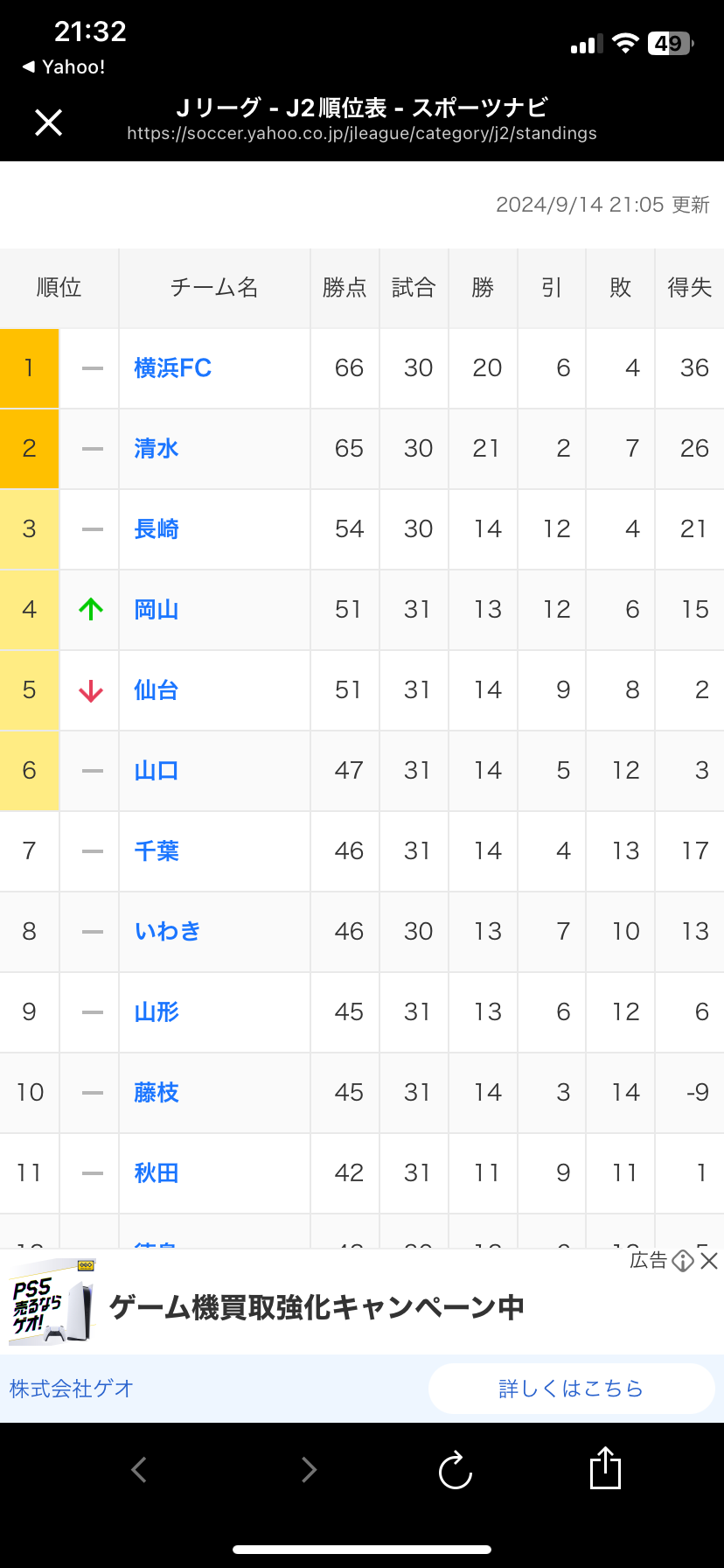Open 長崎 team link
Image resolution: width=724 pixels, height=1568 pixels.
(157, 528)
